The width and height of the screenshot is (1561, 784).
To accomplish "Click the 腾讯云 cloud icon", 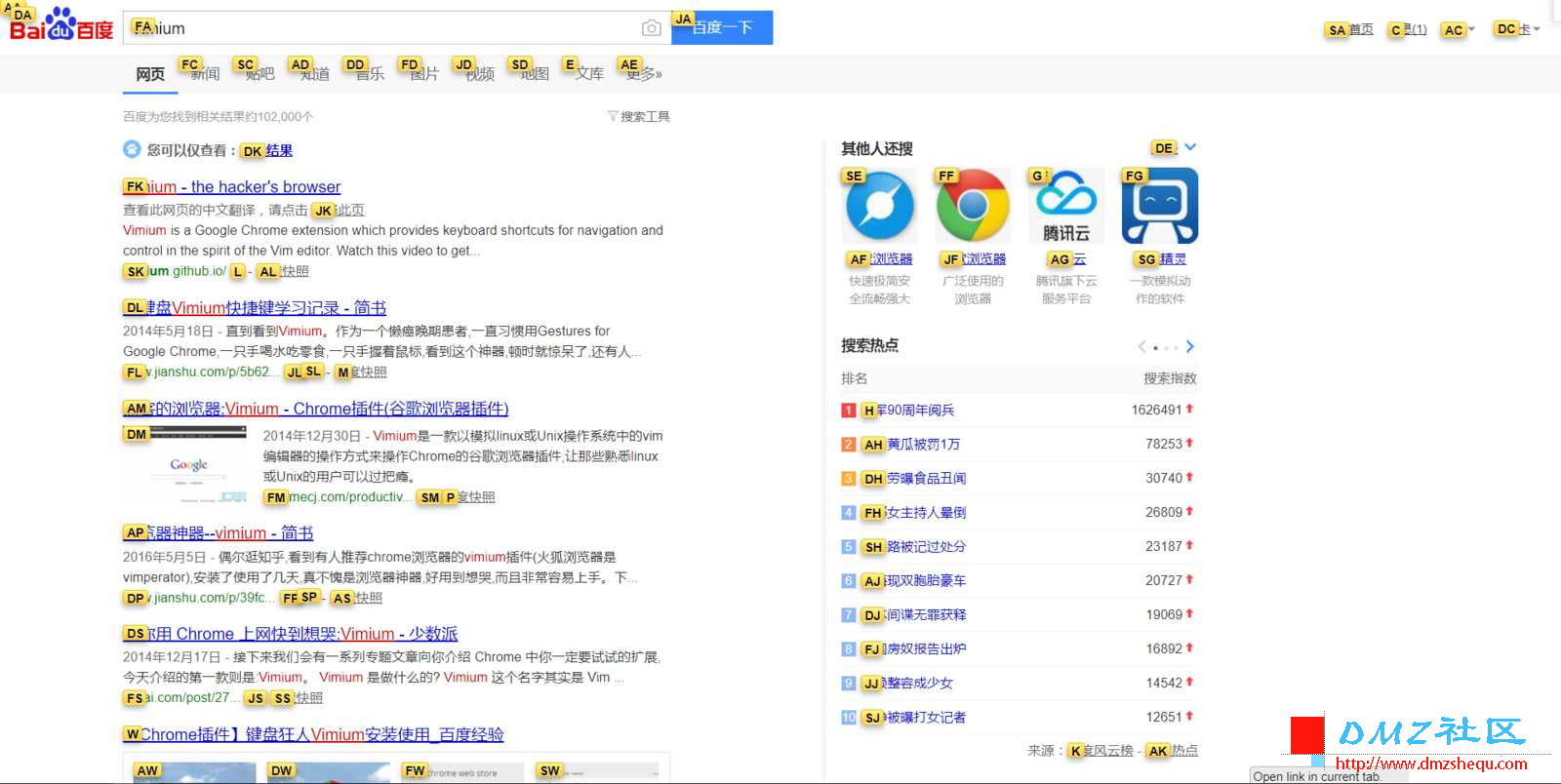I will tap(1066, 206).
